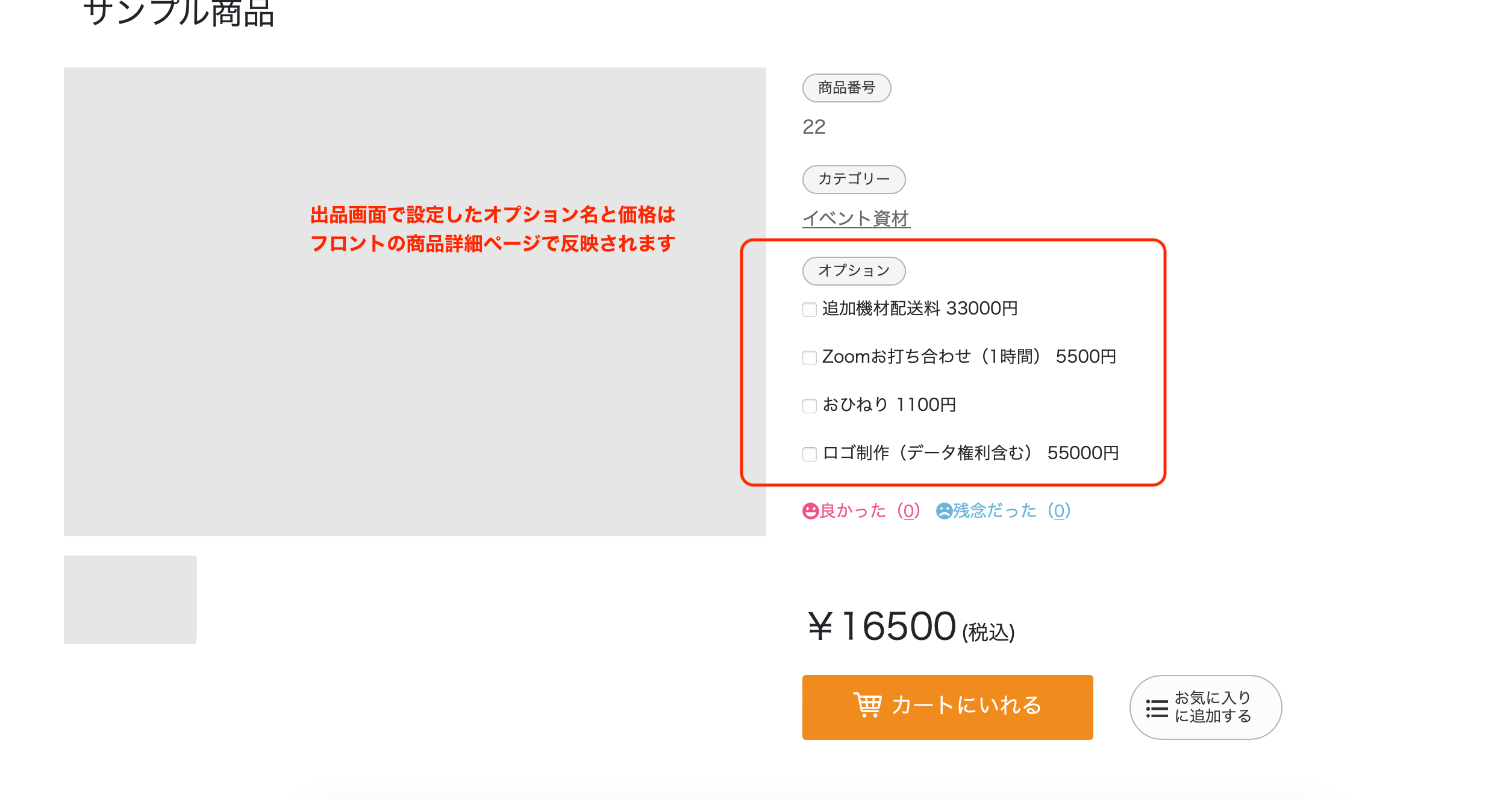Click the オプション label badge

(854, 271)
